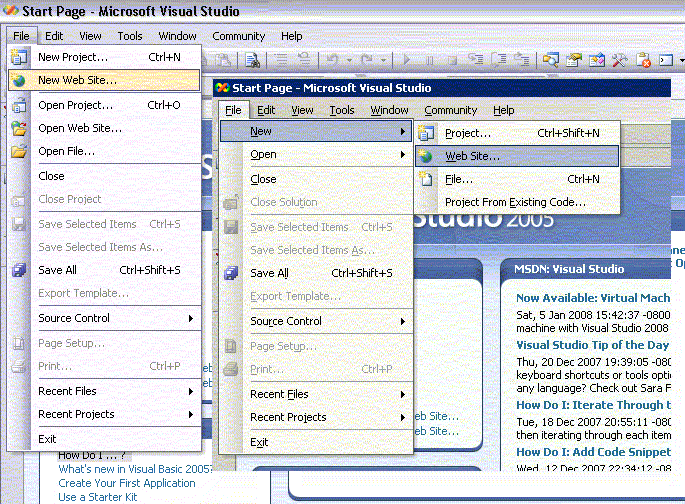Choose New Web Site… highlighted in the outer File menu
The image size is (685, 504).
click(x=104, y=80)
